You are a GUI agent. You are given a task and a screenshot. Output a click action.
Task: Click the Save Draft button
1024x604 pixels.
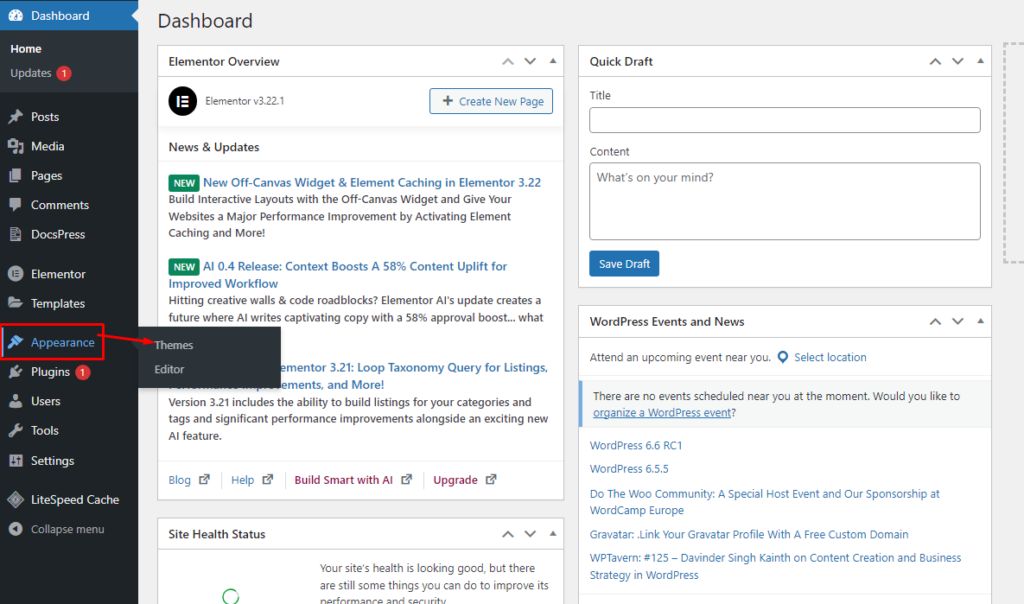(x=624, y=264)
